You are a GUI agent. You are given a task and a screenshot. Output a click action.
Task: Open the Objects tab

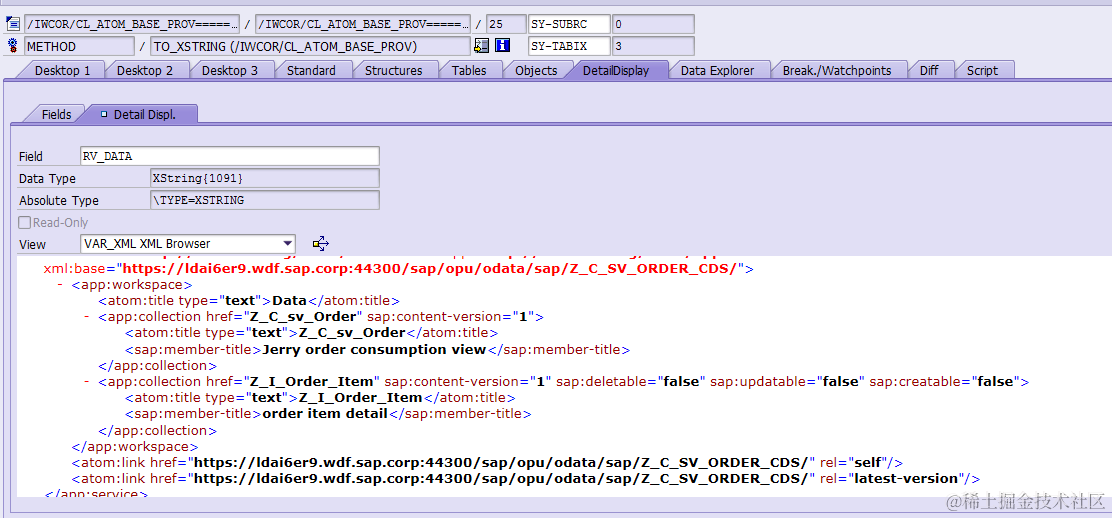[536, 70]
